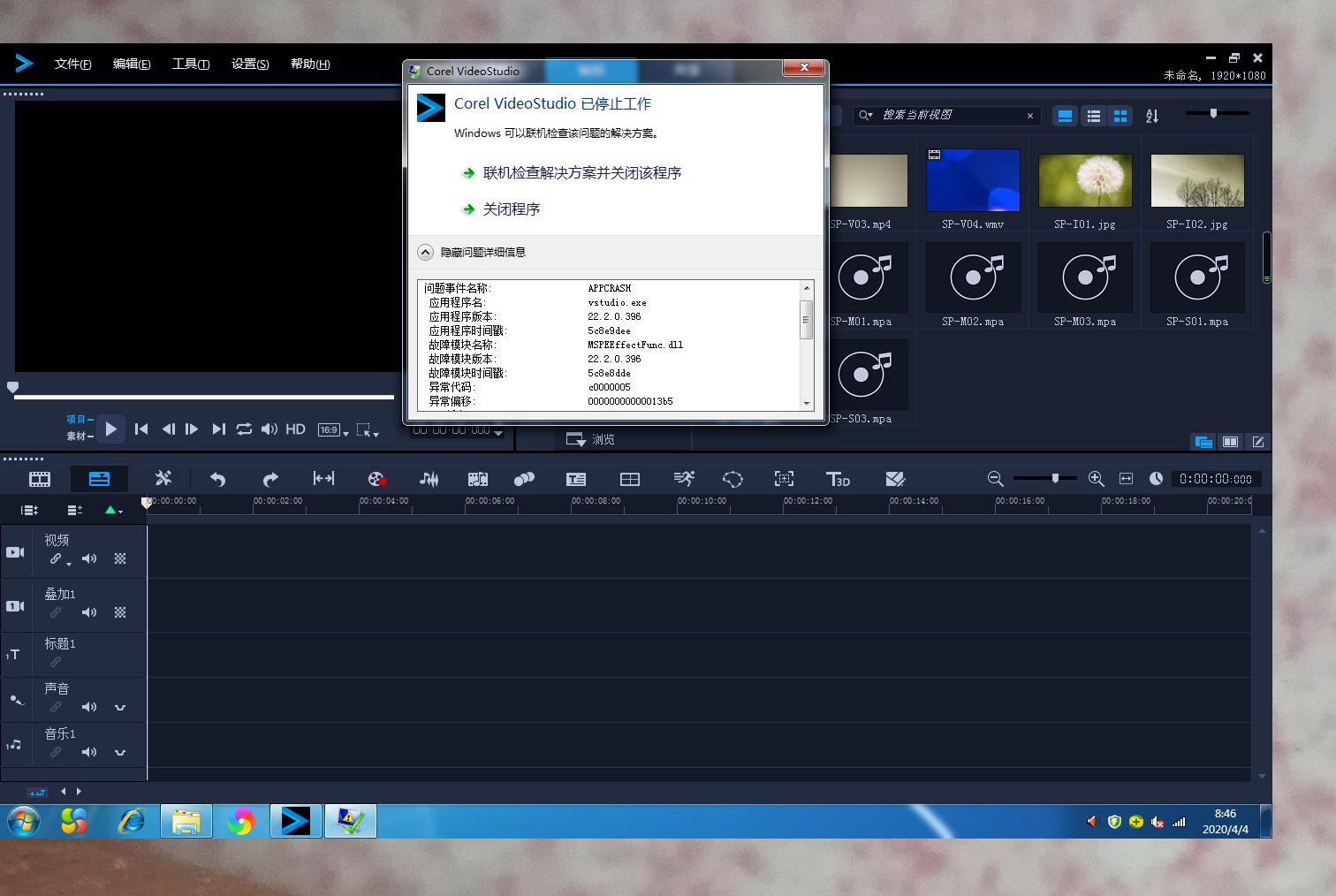Expand the voice track (声音) options arrow
This screenshot has height=896, width=1336.
pyautogui.click(x=120, y=707)
